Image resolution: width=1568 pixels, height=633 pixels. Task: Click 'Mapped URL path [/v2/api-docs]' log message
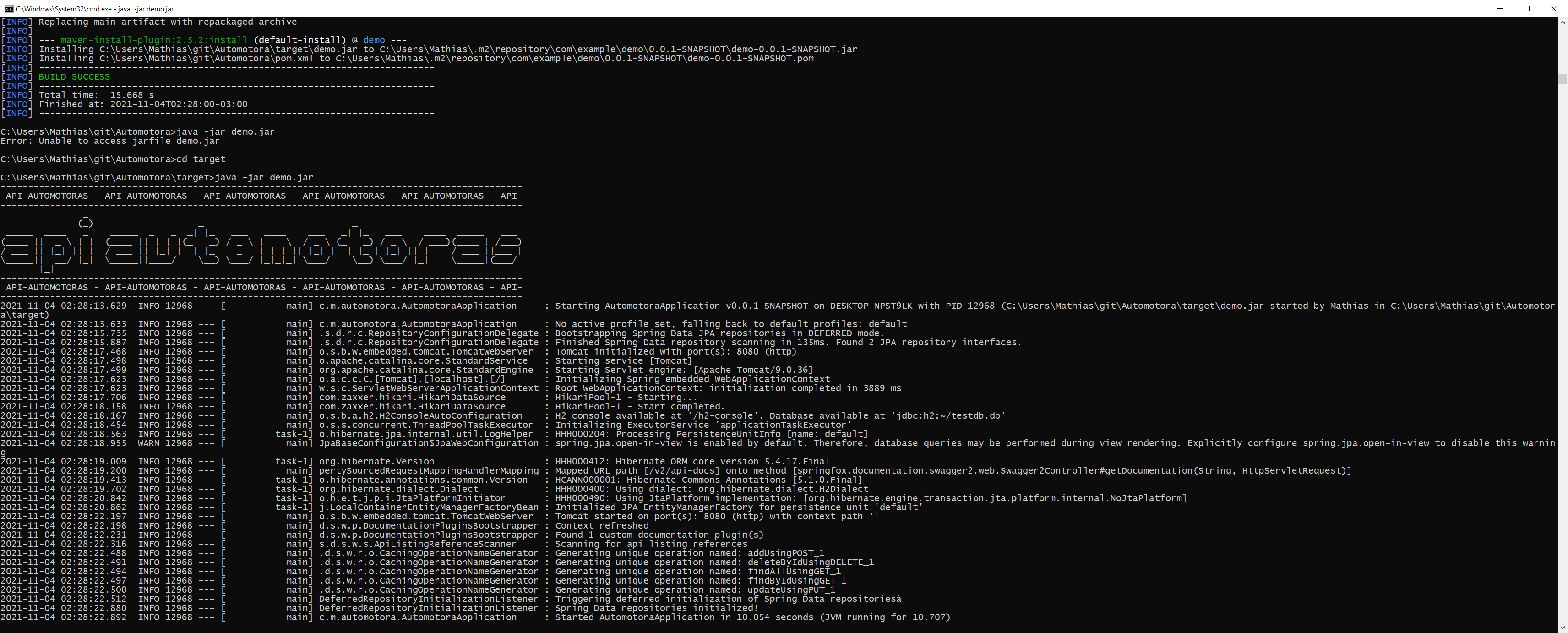tap(953, 470)
